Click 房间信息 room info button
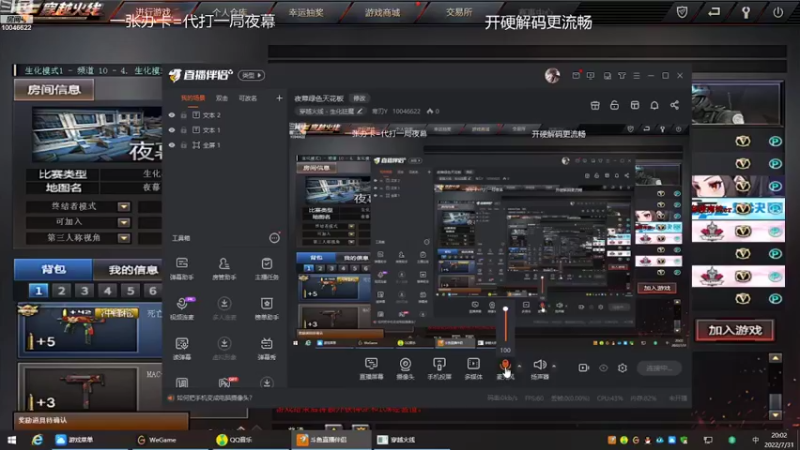800x450 pixels. coord(54,90)
